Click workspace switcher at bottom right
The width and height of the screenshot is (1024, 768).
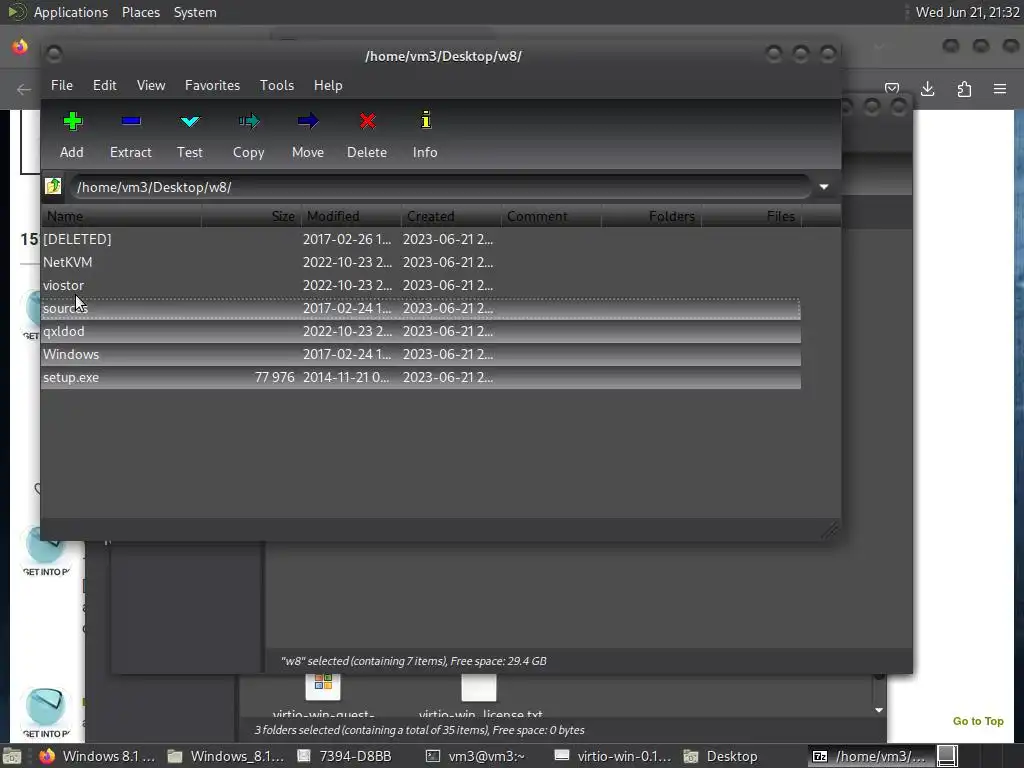tap(948, 756)
